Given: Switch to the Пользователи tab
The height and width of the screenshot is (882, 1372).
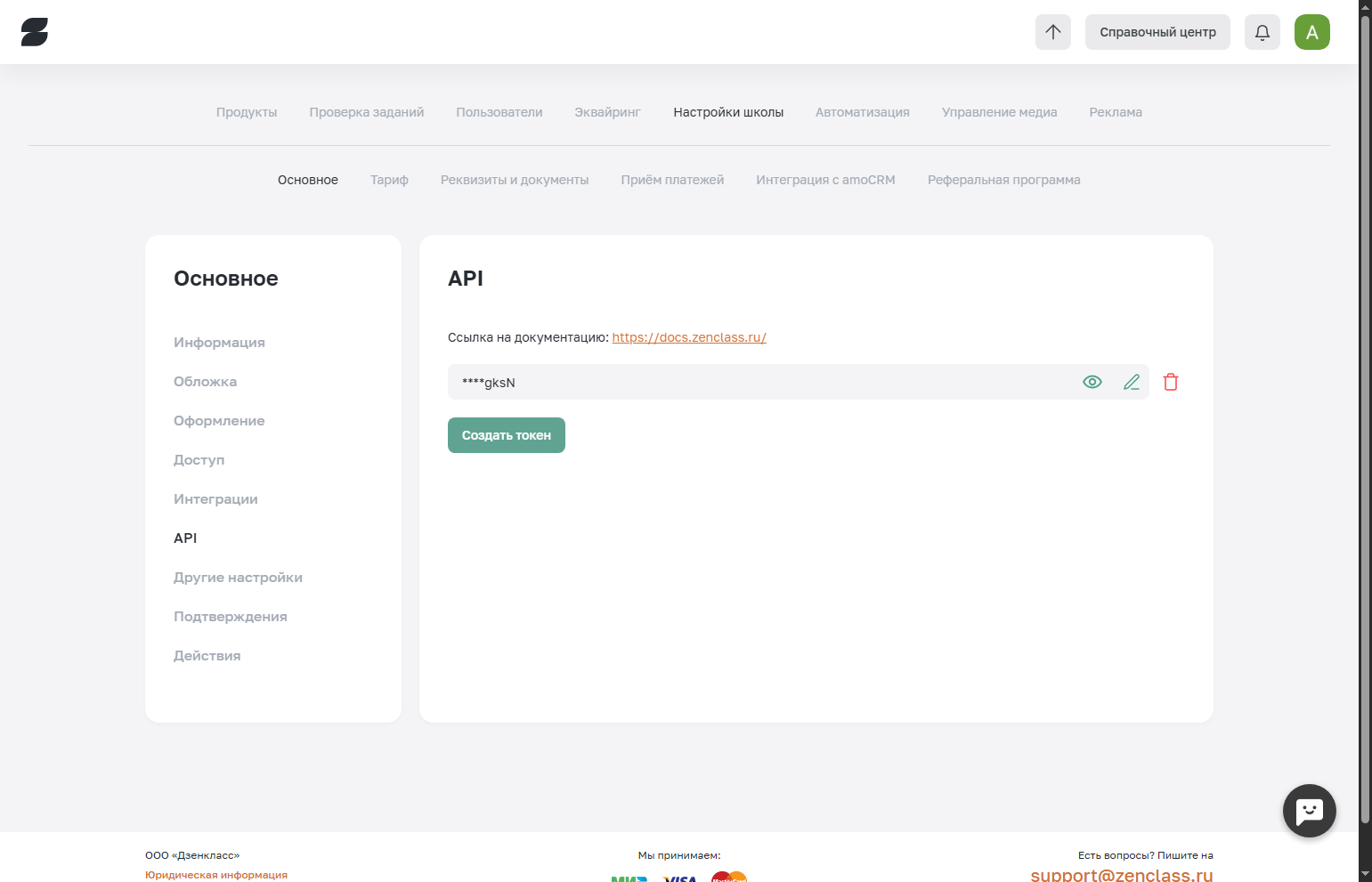Looking at the screenshot, I should pos(499,112).
